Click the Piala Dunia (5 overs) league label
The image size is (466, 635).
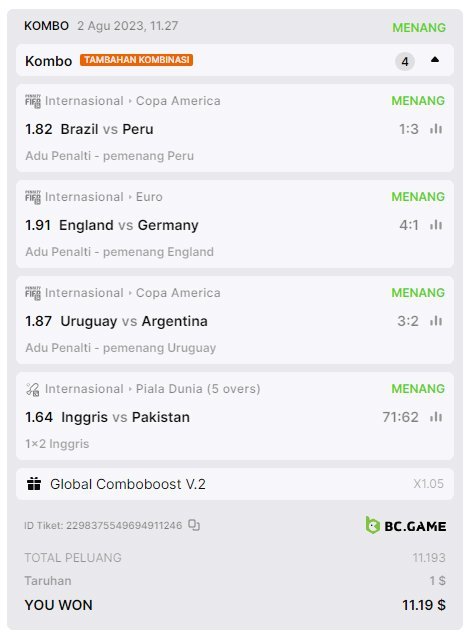coord(198,389)
